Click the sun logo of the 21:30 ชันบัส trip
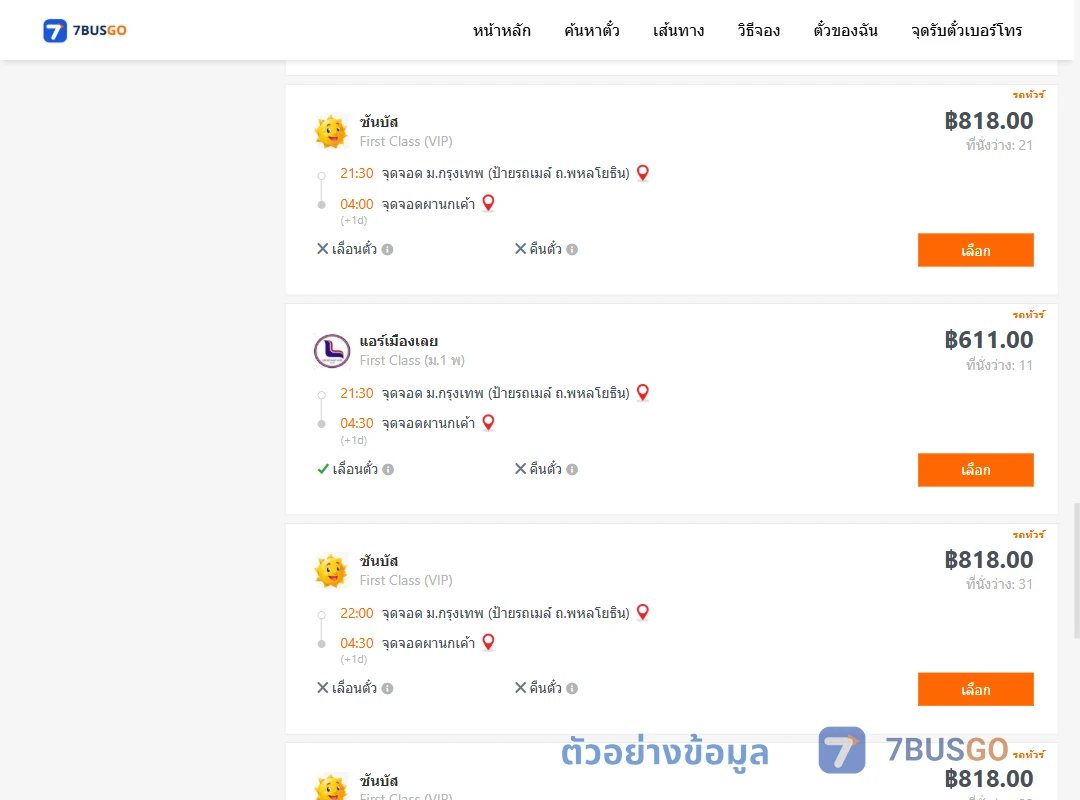Screen dimensions: 1080x800 (x=331, y=131)
